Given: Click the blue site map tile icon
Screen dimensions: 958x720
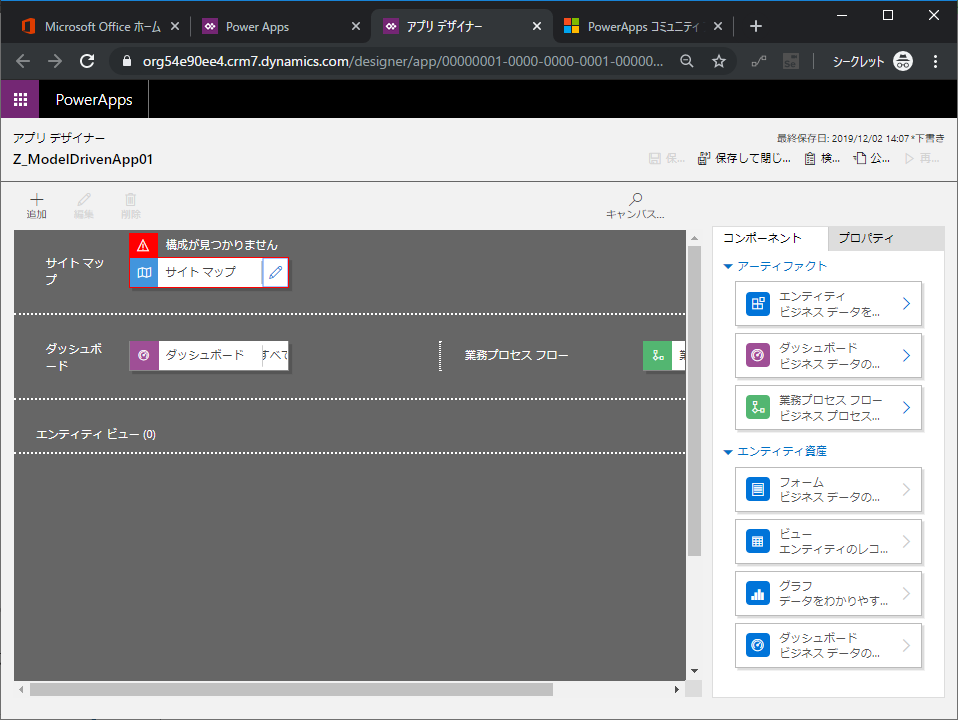Looking at the screenshot, I should (x=144, y=273).
